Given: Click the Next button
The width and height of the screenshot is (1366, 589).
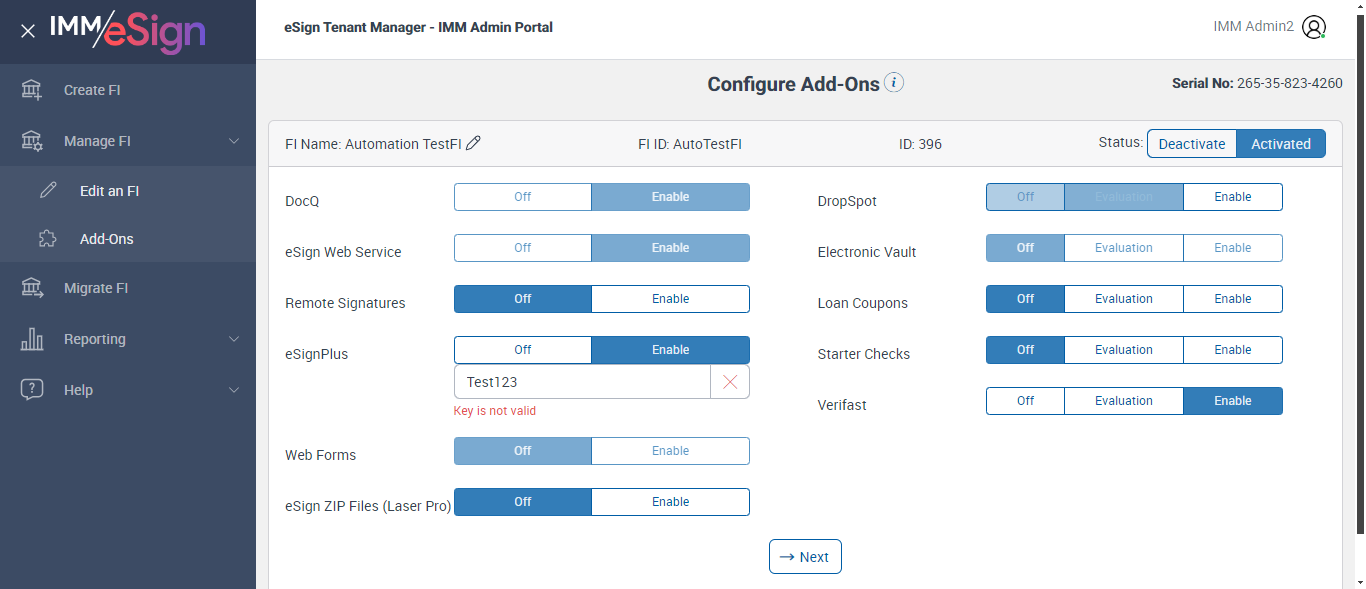Looking at the screenshot, I should point(805,557).
